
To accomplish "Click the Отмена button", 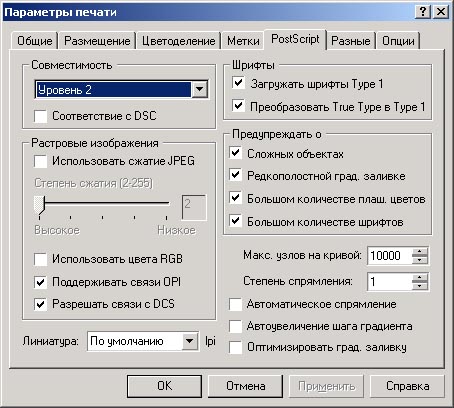I will click(246, 386).
